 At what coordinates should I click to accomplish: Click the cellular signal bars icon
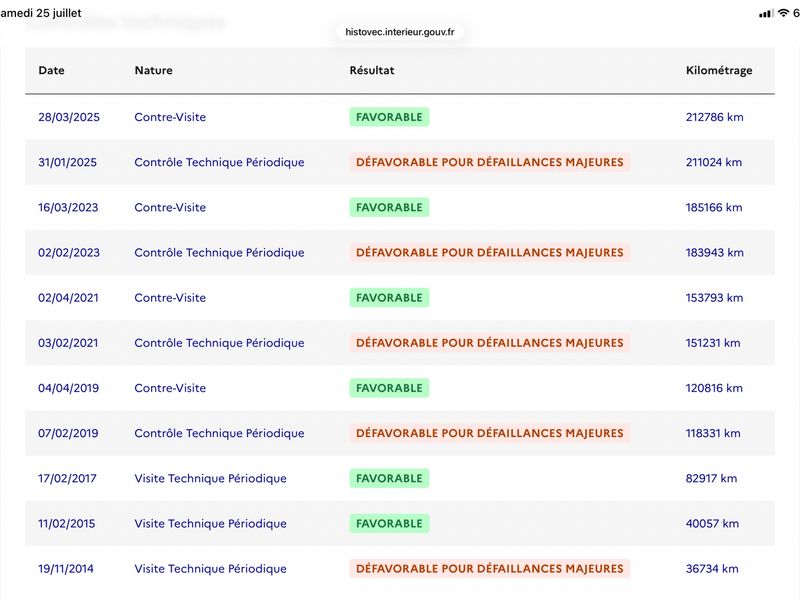coord(766,13)
